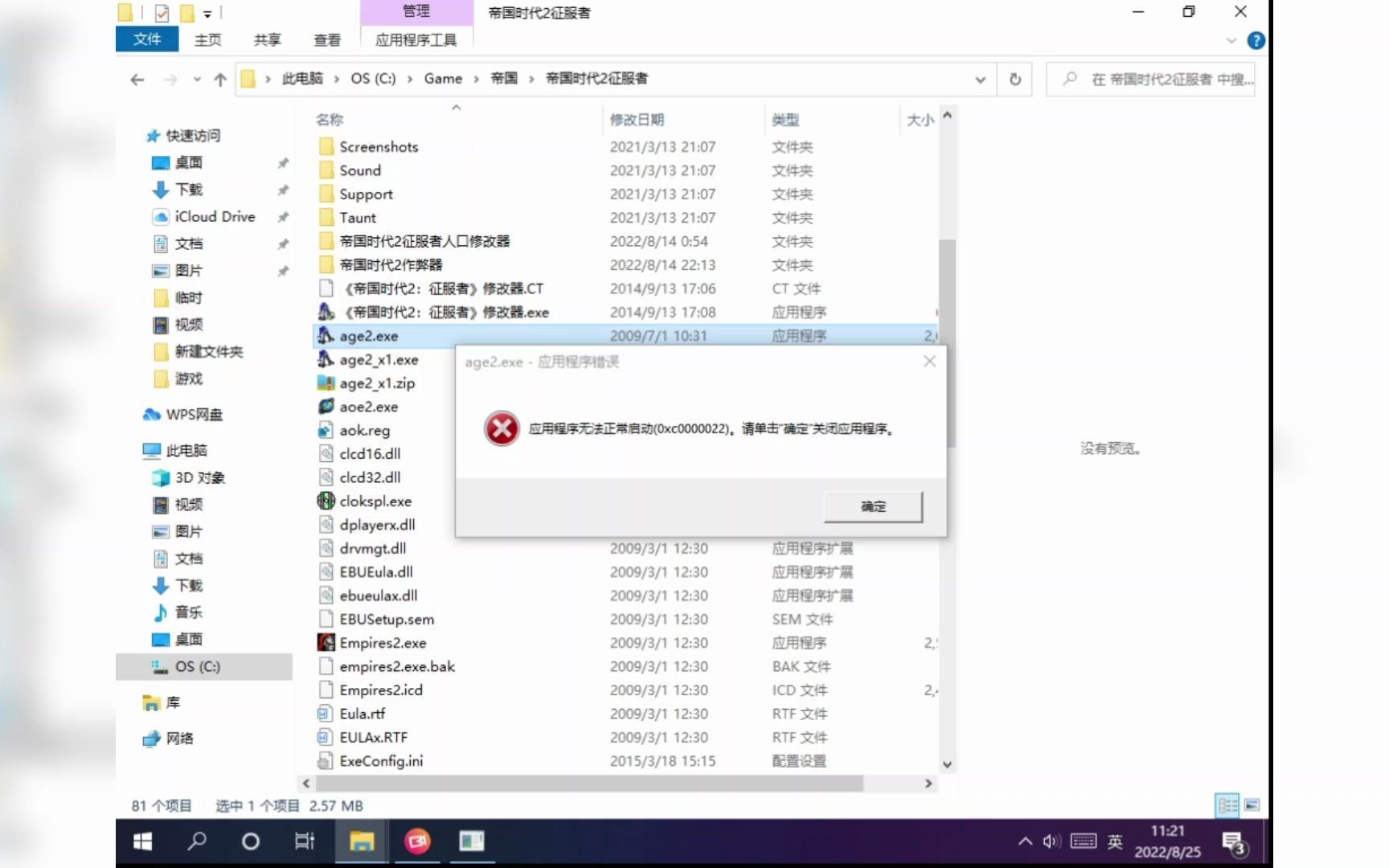Open 3D 对象 under 此电脑
Viewport: 1389px width, 868px height.
click(x=199, y=477)
